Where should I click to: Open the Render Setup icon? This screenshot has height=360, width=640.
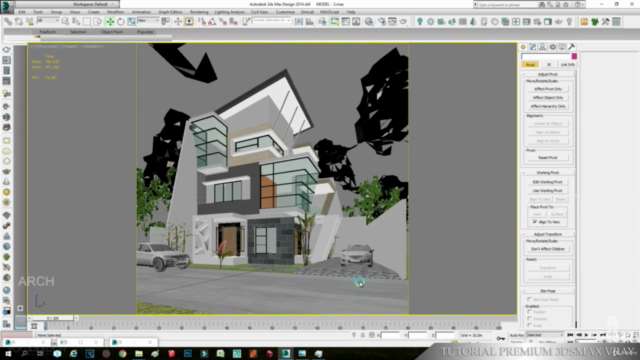pos(382,22)
